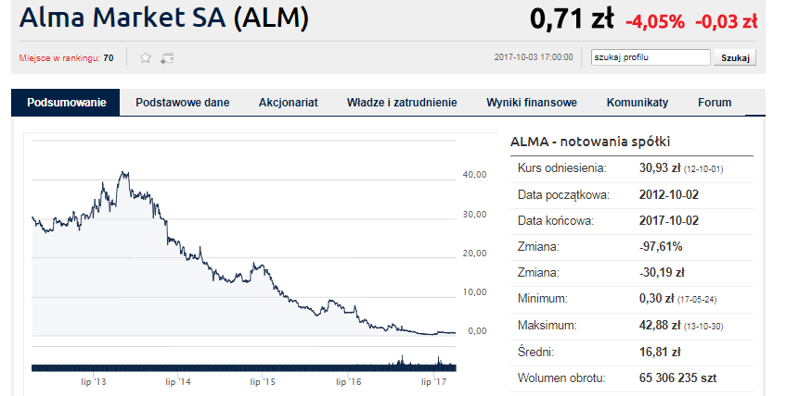786x396 pixels.
Task: Focus the szukaj profilu search field
Action: [x=651, y=57]
